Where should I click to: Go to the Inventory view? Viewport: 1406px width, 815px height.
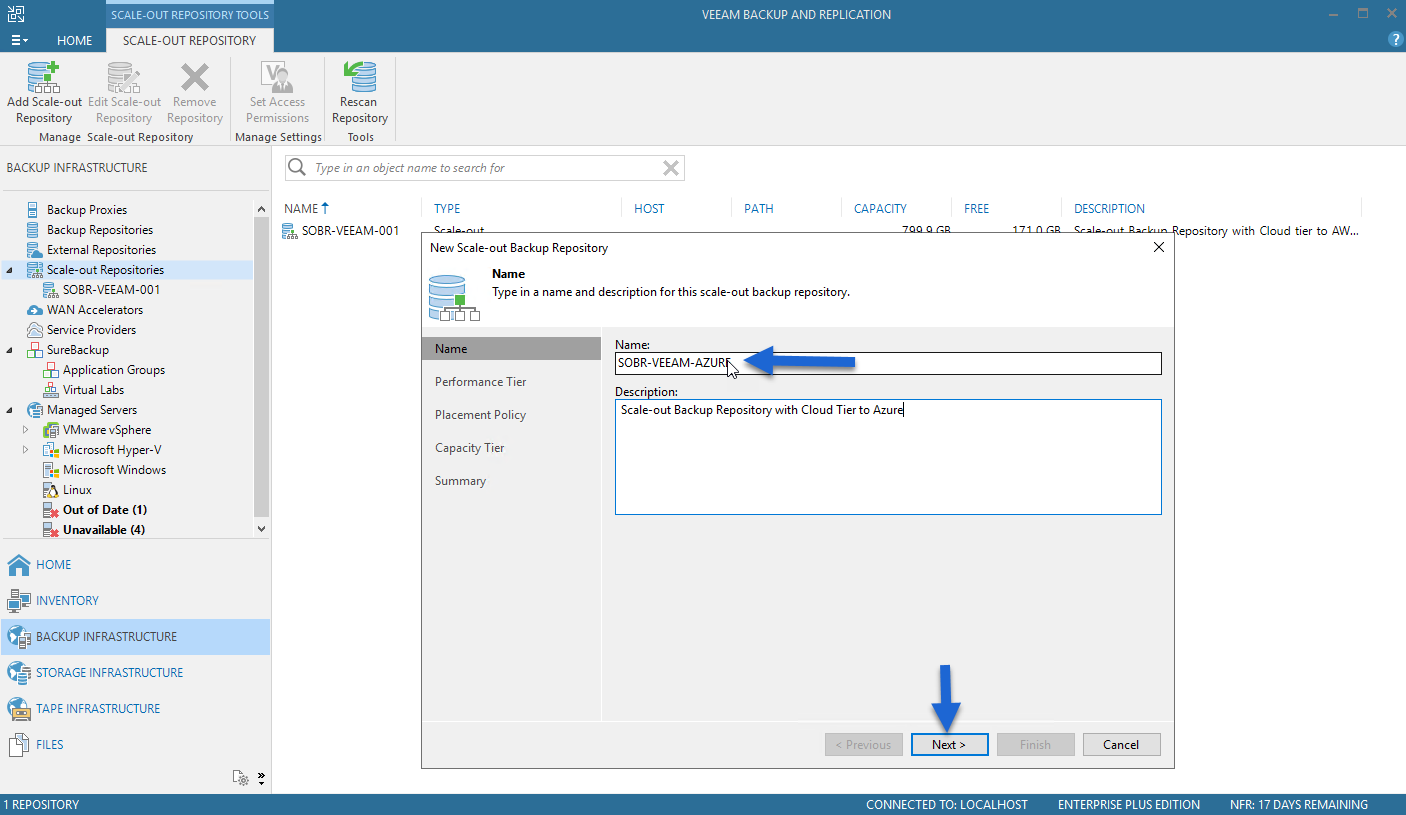tap(67, 600)
